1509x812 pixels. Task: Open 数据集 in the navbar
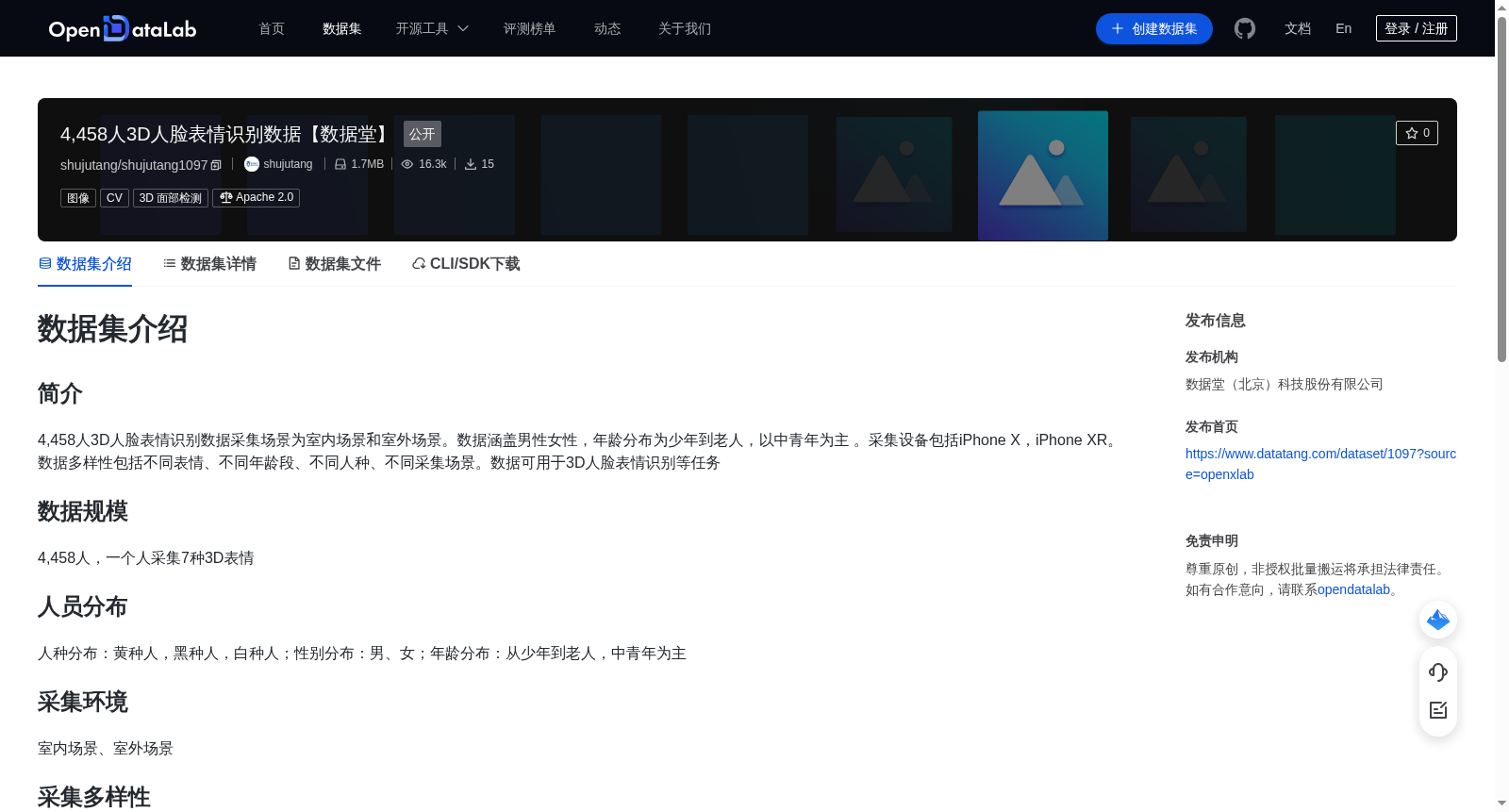(342, 29)
